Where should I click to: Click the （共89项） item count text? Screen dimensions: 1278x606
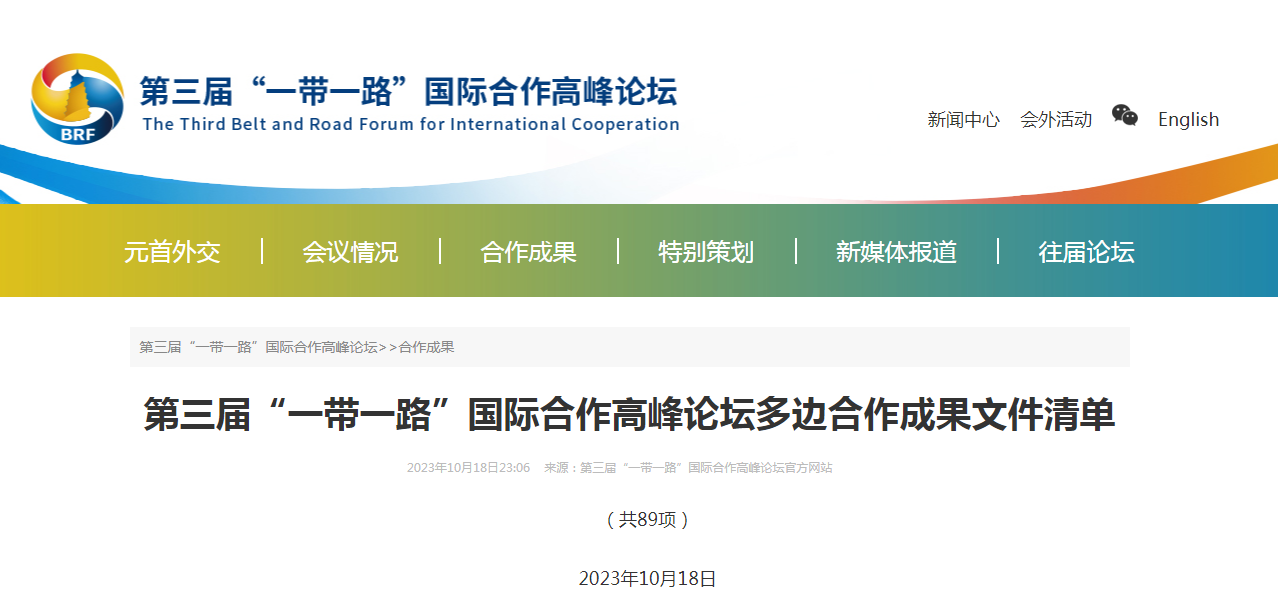(x=647, y=520)
